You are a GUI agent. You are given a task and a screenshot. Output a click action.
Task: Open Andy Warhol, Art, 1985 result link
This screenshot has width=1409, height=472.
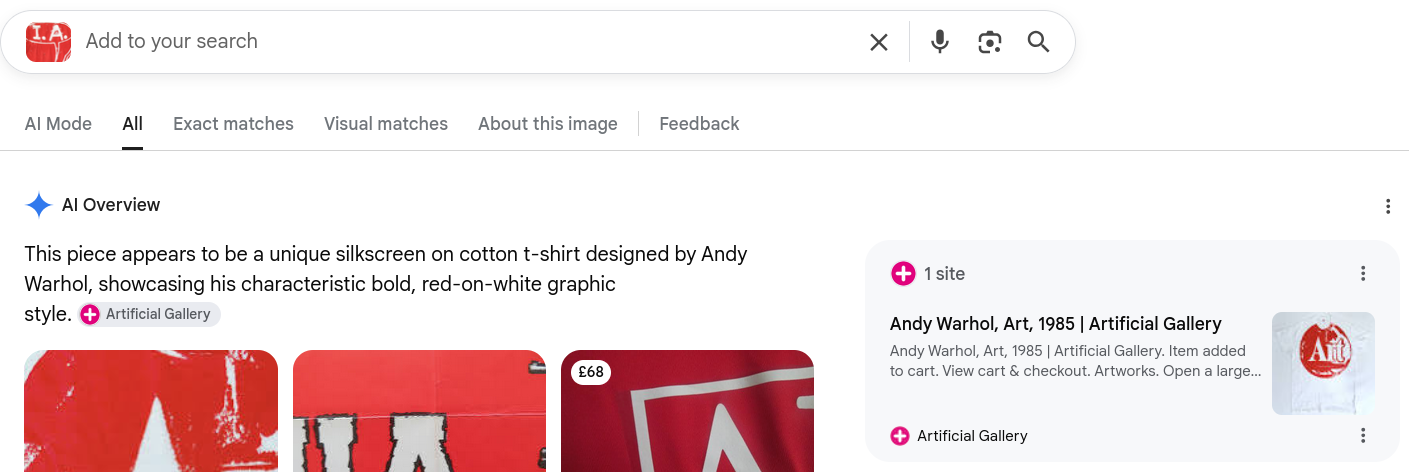pos(1056,324)
